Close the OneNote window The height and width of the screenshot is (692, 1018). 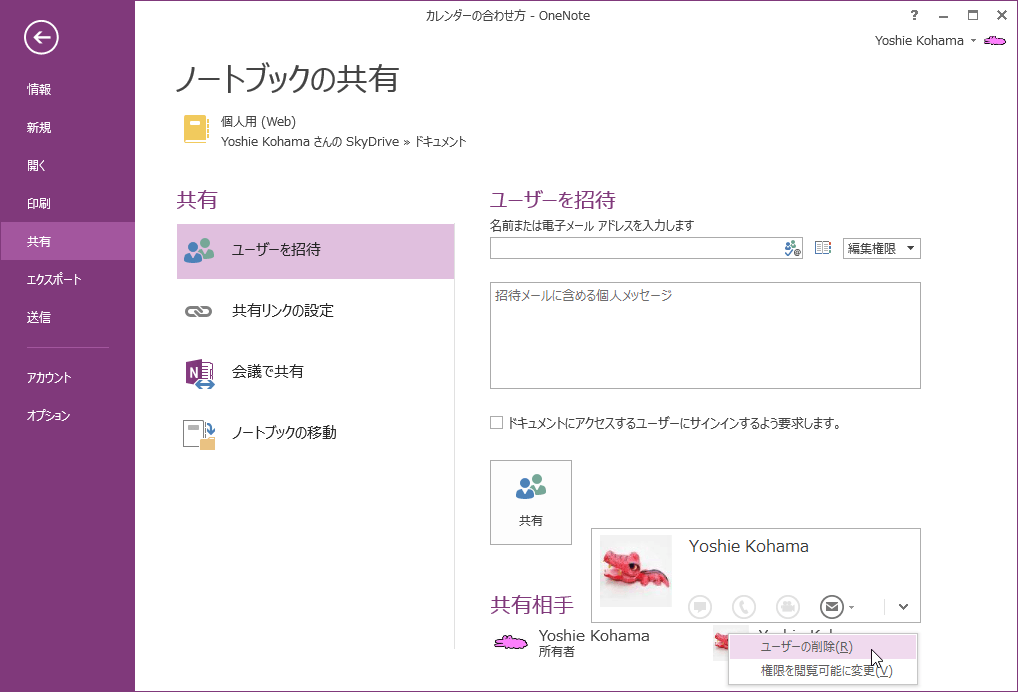pos(1002,16)
